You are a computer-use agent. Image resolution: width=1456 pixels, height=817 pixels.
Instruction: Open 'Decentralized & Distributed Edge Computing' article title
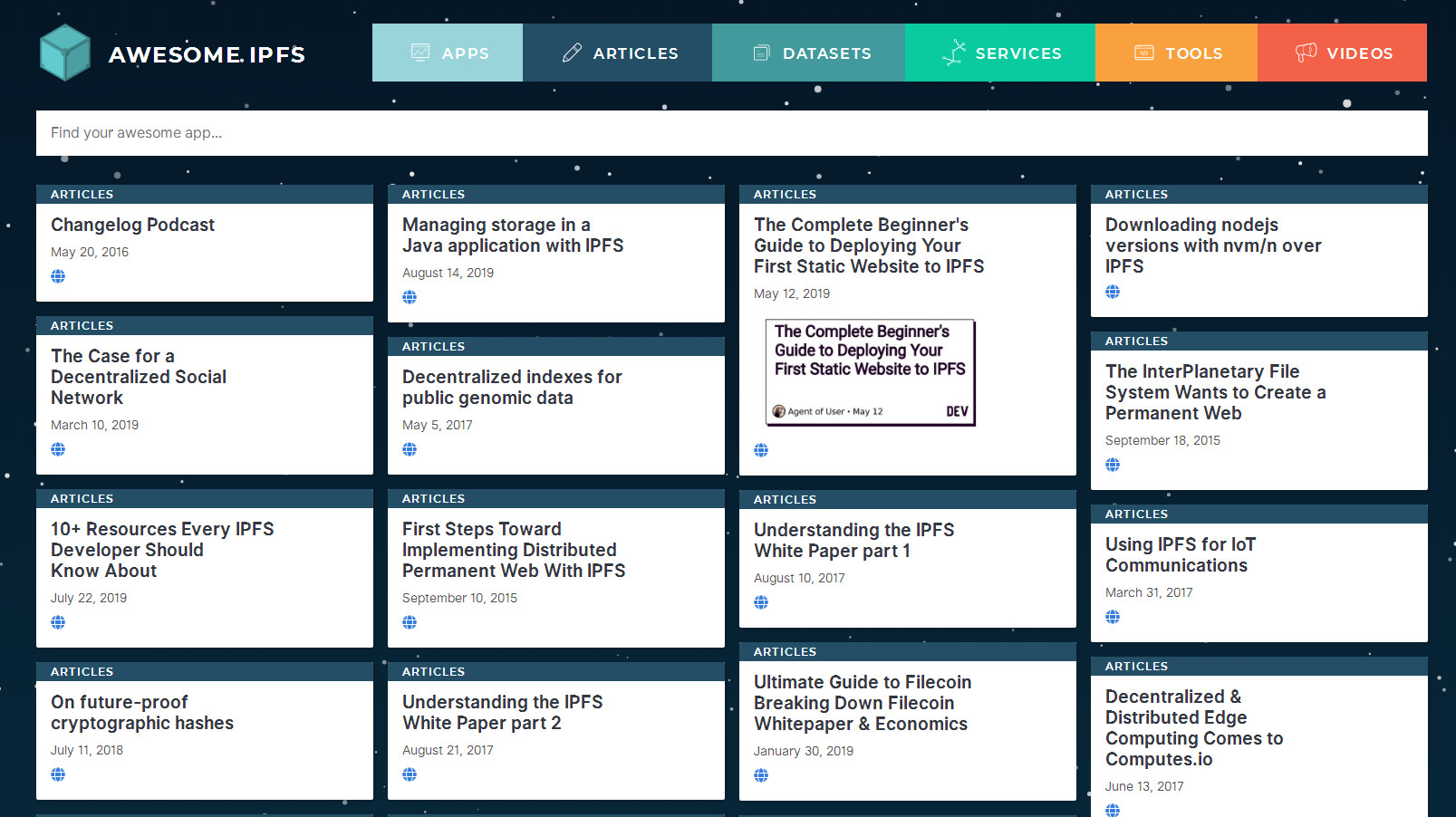coord(1194,728)
